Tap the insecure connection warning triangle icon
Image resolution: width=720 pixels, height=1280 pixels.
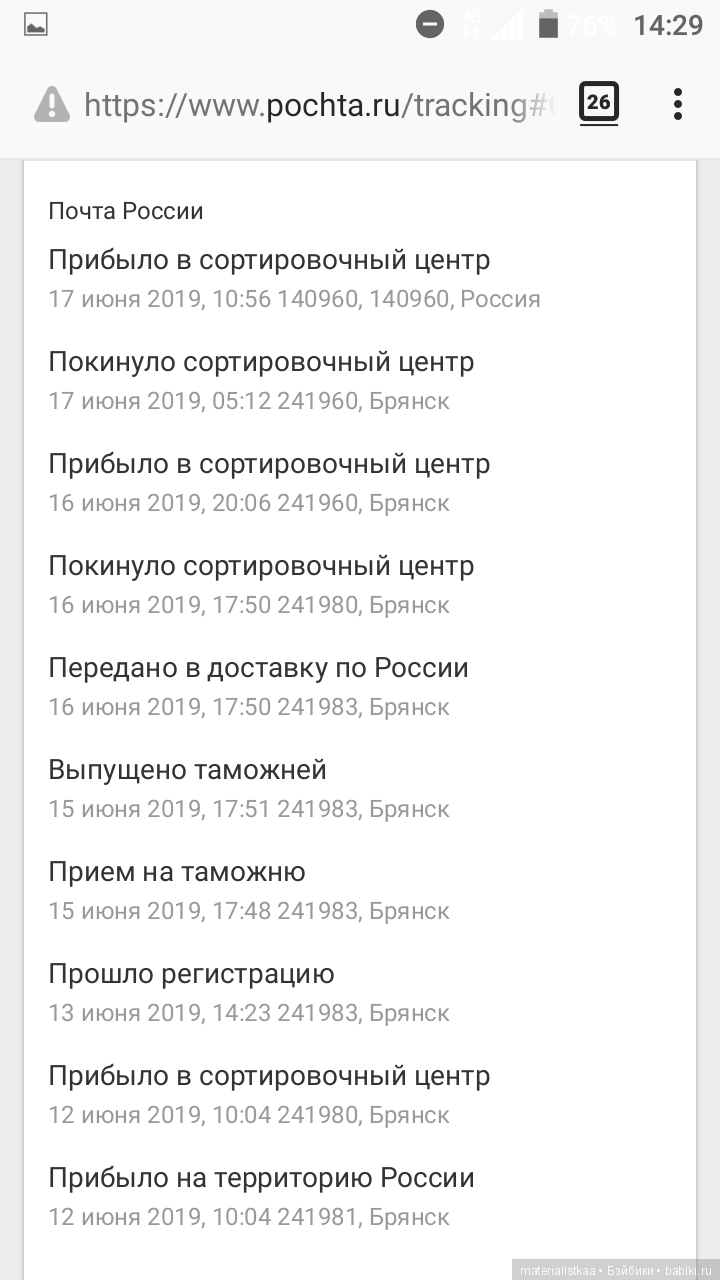click(52, 104)
